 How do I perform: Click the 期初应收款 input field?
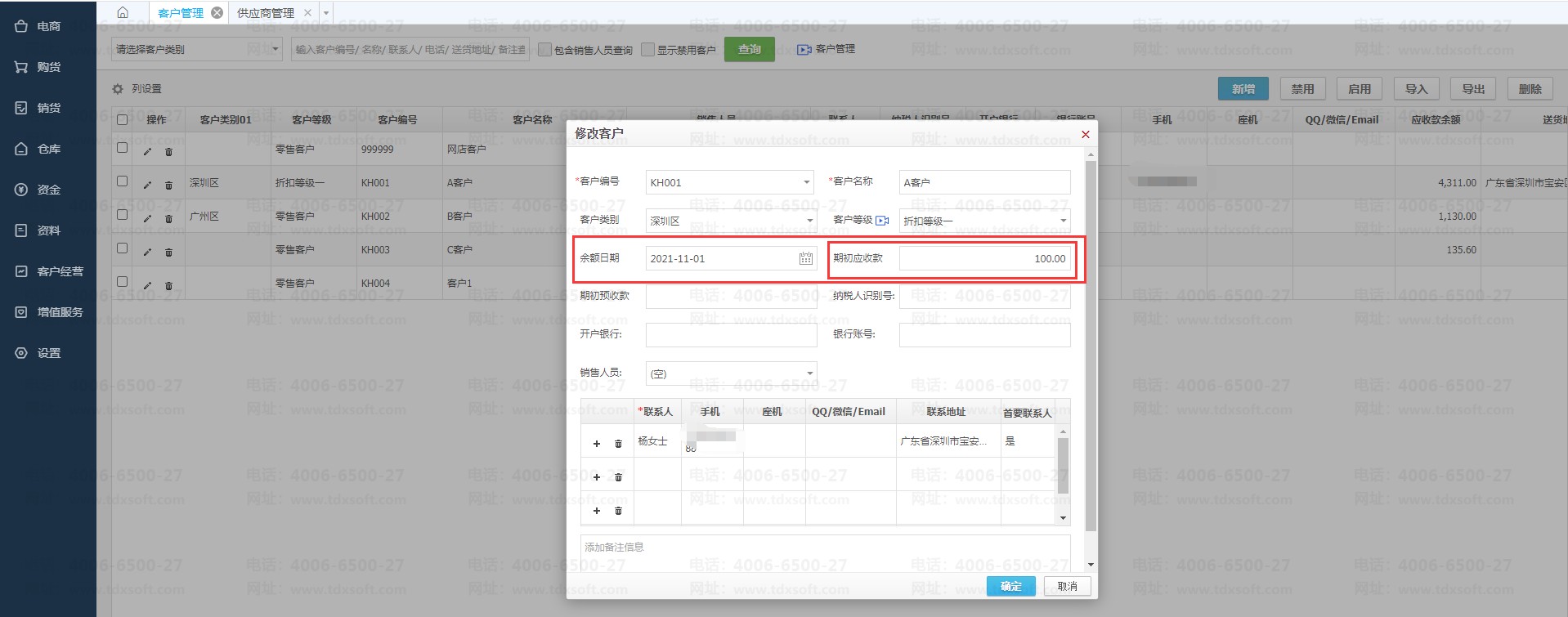(x=984, y=259)
